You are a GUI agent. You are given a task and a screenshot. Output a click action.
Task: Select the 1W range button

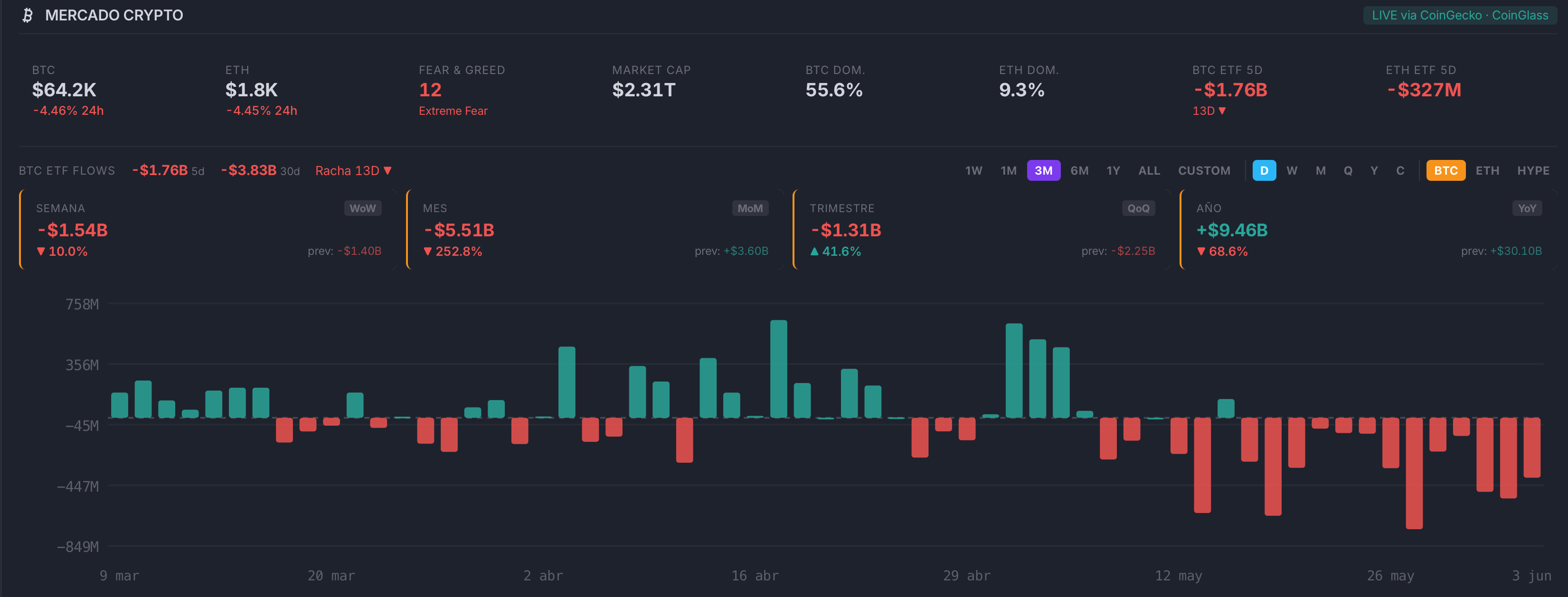tap(973, 170)
